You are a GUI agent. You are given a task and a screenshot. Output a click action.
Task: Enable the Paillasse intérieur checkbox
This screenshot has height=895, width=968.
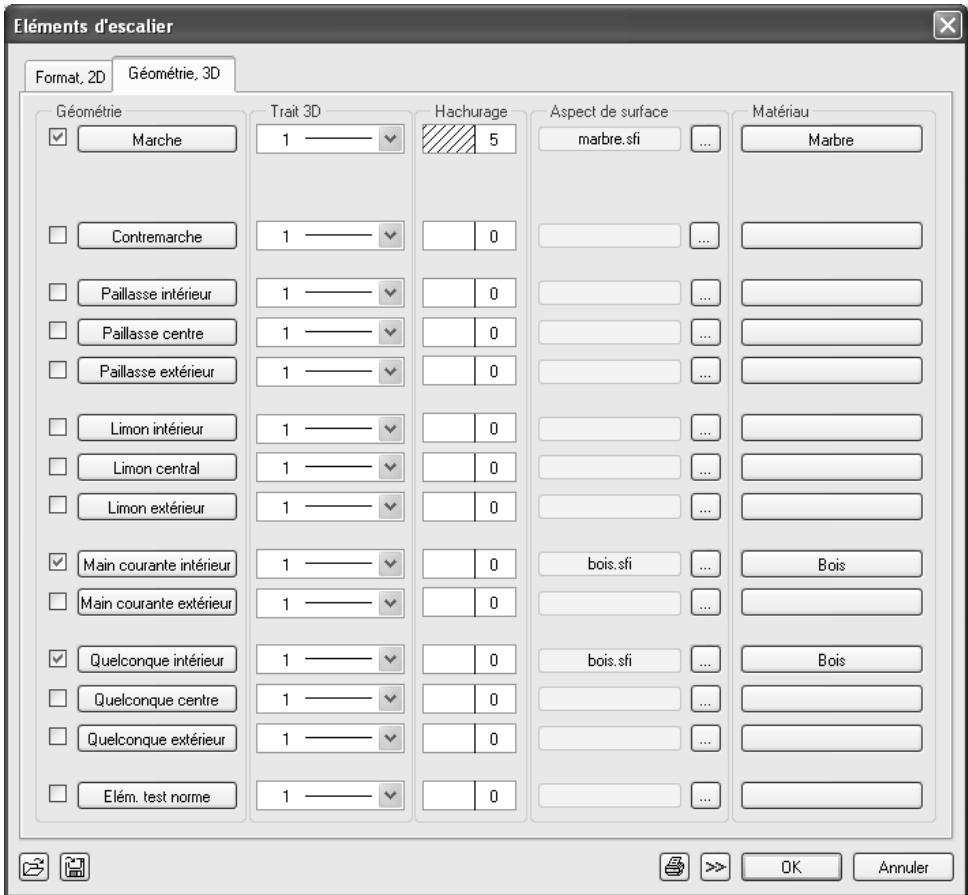(57, 291)
